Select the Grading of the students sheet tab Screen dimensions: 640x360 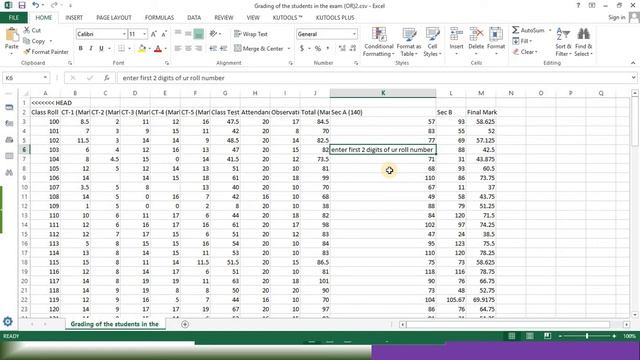115,324
